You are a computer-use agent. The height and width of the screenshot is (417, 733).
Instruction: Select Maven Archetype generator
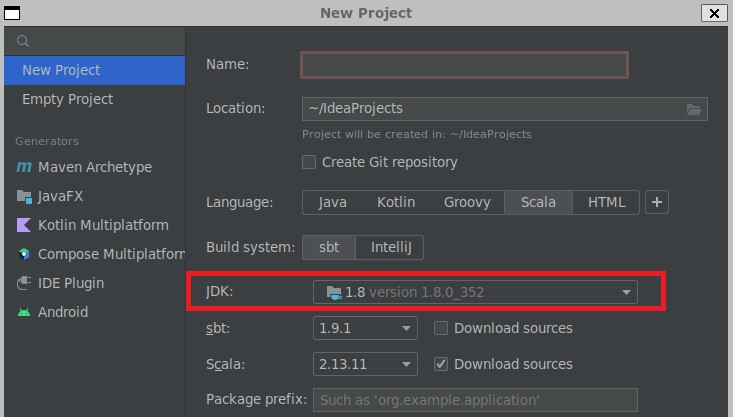(x=94, y=167)
